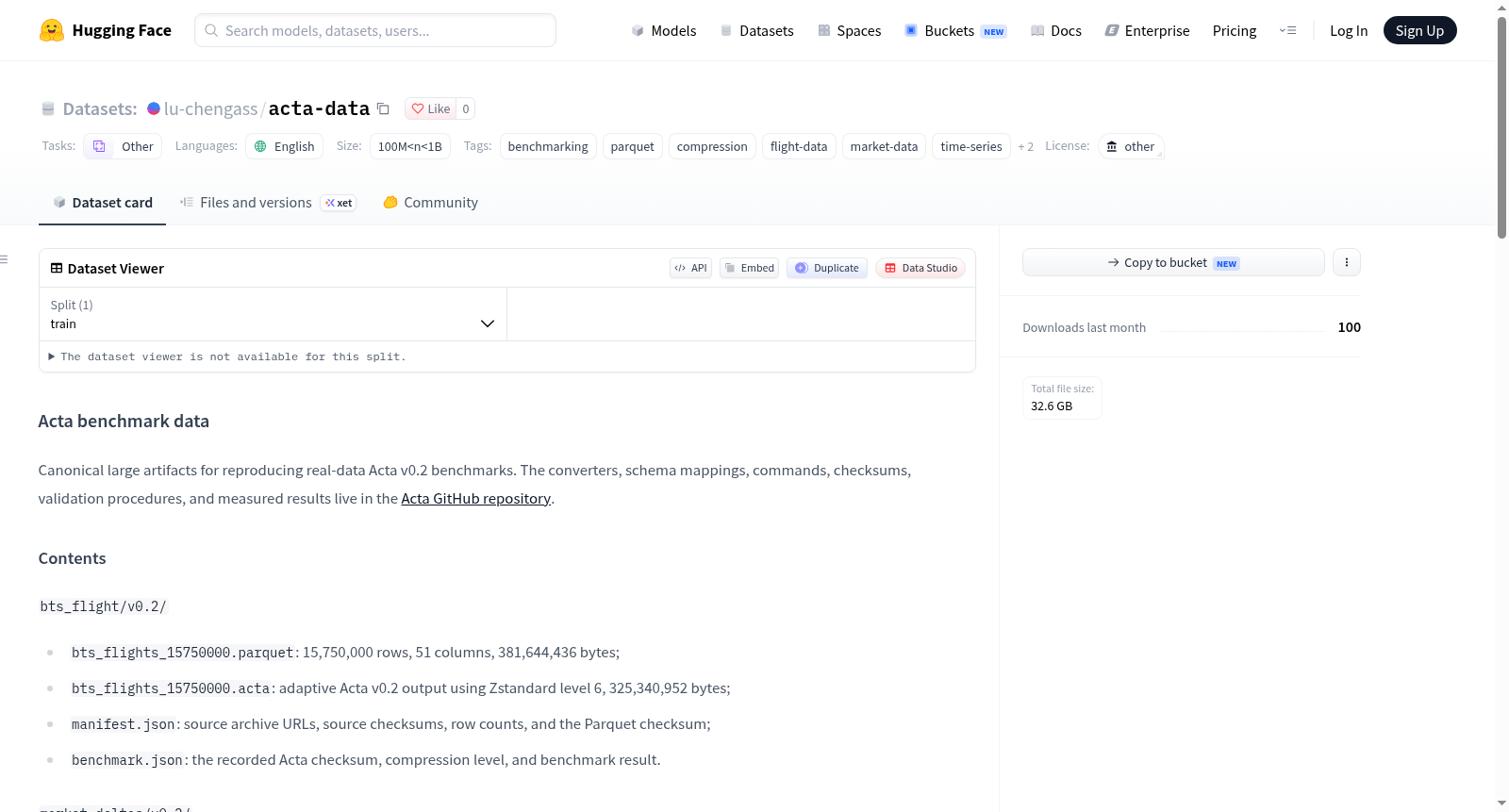This screenshot has width=1509, height=812.
Task: Open the Datasets page
Action: point(756,30)
